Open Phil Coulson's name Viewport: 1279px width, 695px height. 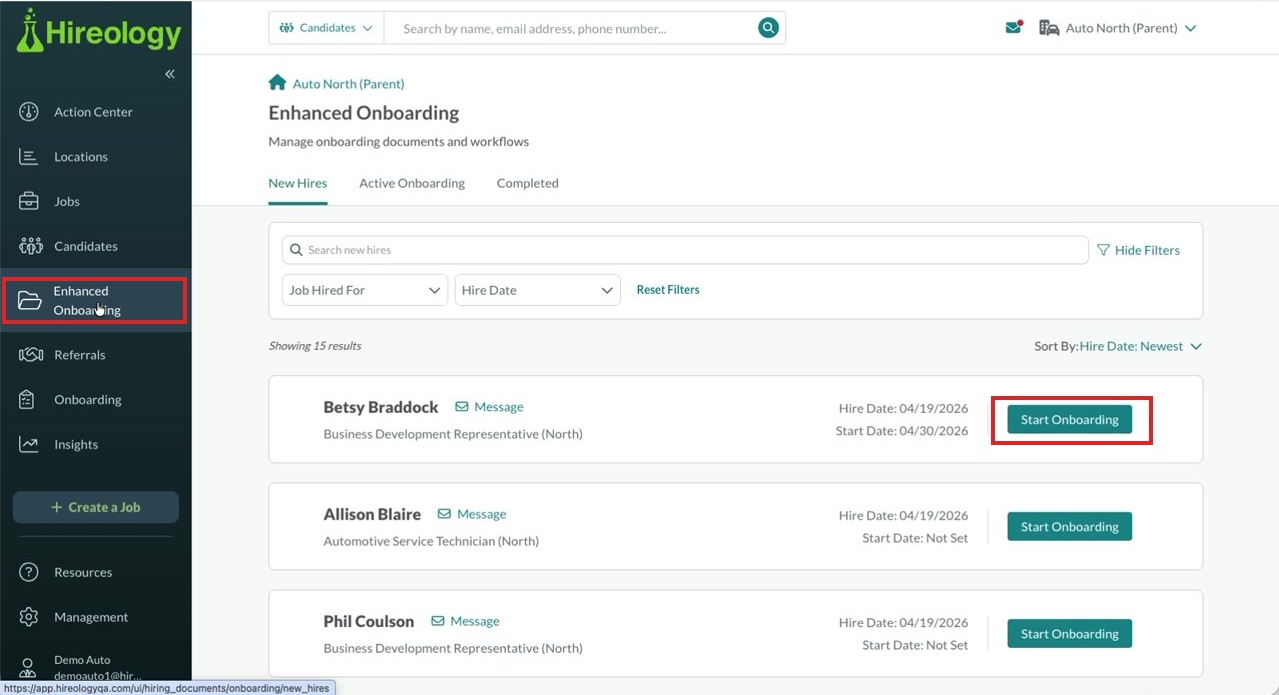click(x=369, y=621)
